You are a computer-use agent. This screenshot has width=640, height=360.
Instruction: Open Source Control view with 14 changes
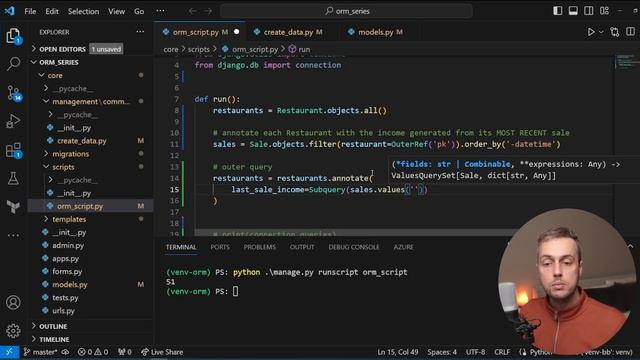tap(13, 93)
